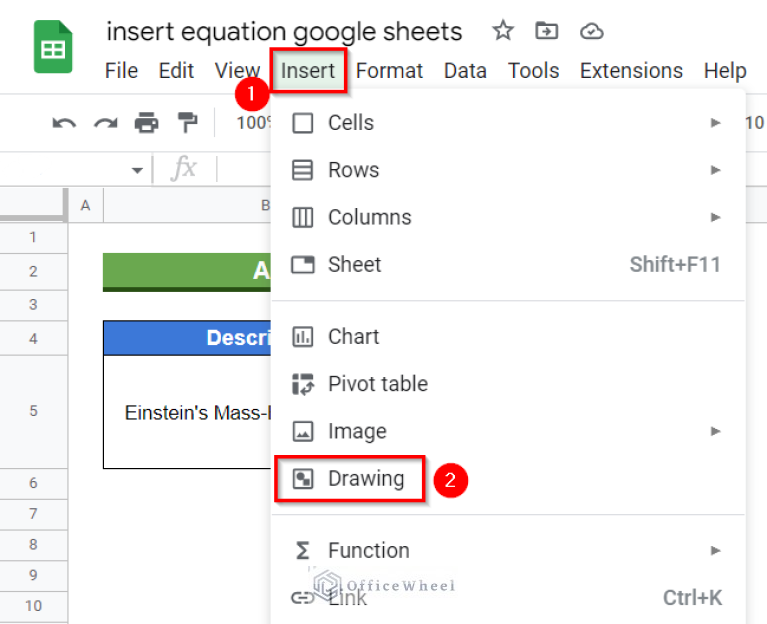Open the Format menu
This screenshot has width=767, height=624.
point(389,71)
